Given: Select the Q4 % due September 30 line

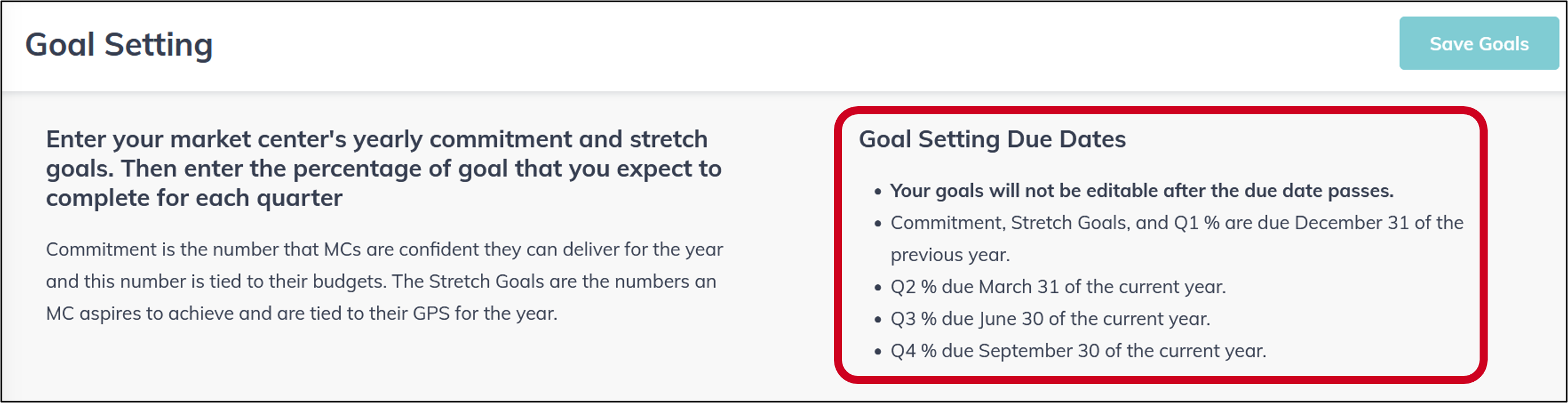Looking at the screenshot, I should (x=1078, y=351).
